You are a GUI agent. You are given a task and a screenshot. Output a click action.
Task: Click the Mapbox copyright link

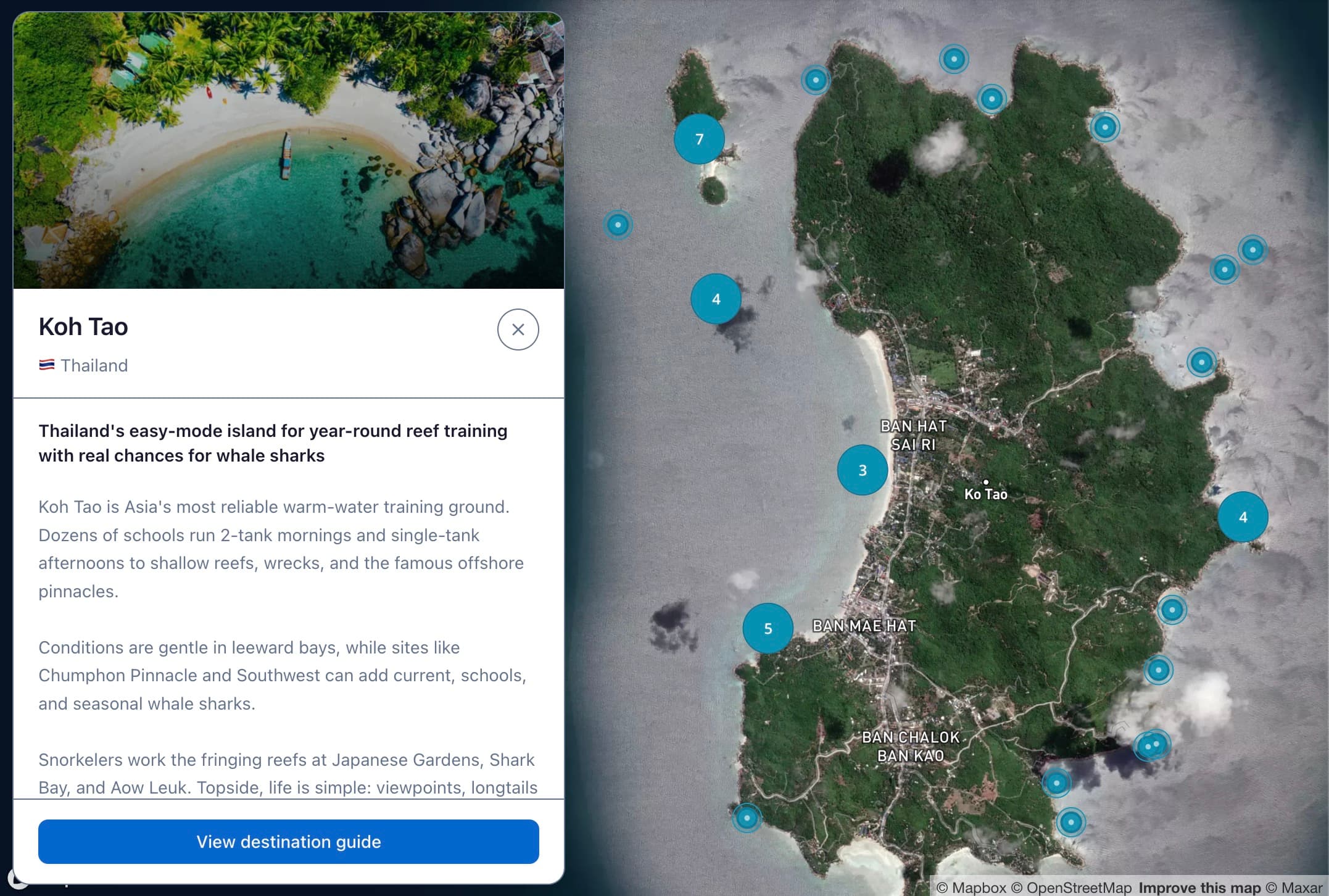972,886
